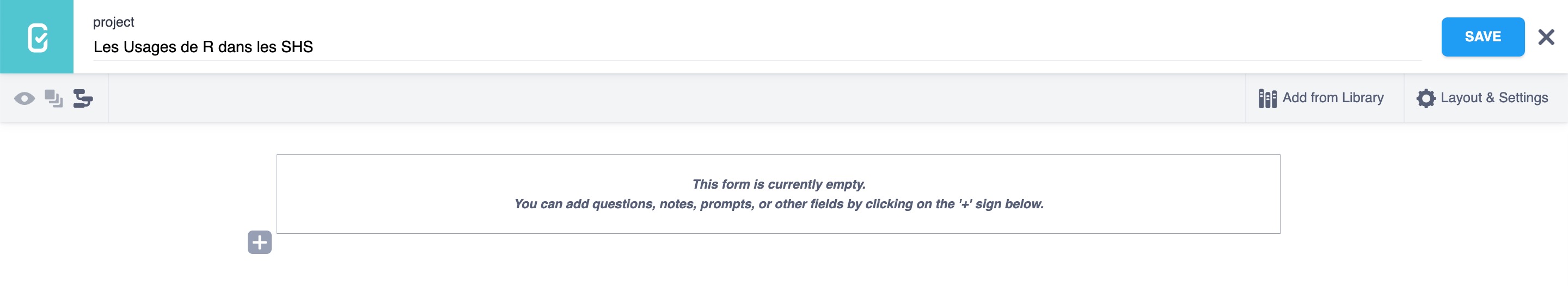Click the Layout & Settings gear icon
Image resolution: width=1568 pixels, height=286 pixels.
click(x=1425, y=98)
